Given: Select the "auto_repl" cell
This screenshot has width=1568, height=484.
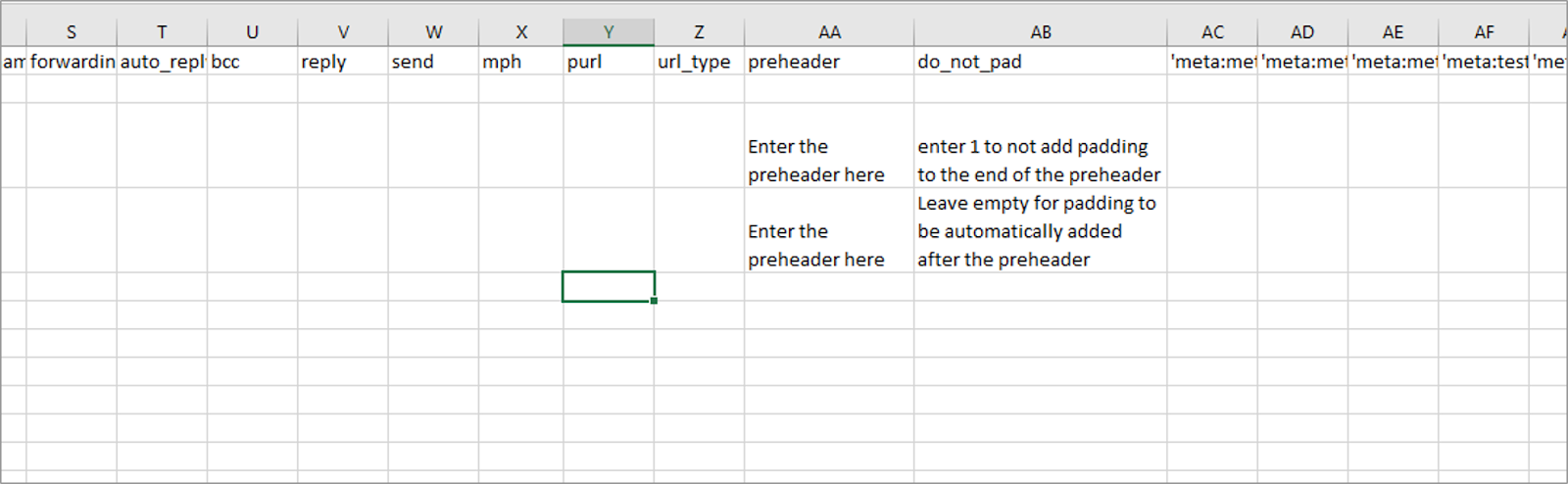Looking at the screenshot, I should pyautogui.click(x=162, y=62).
